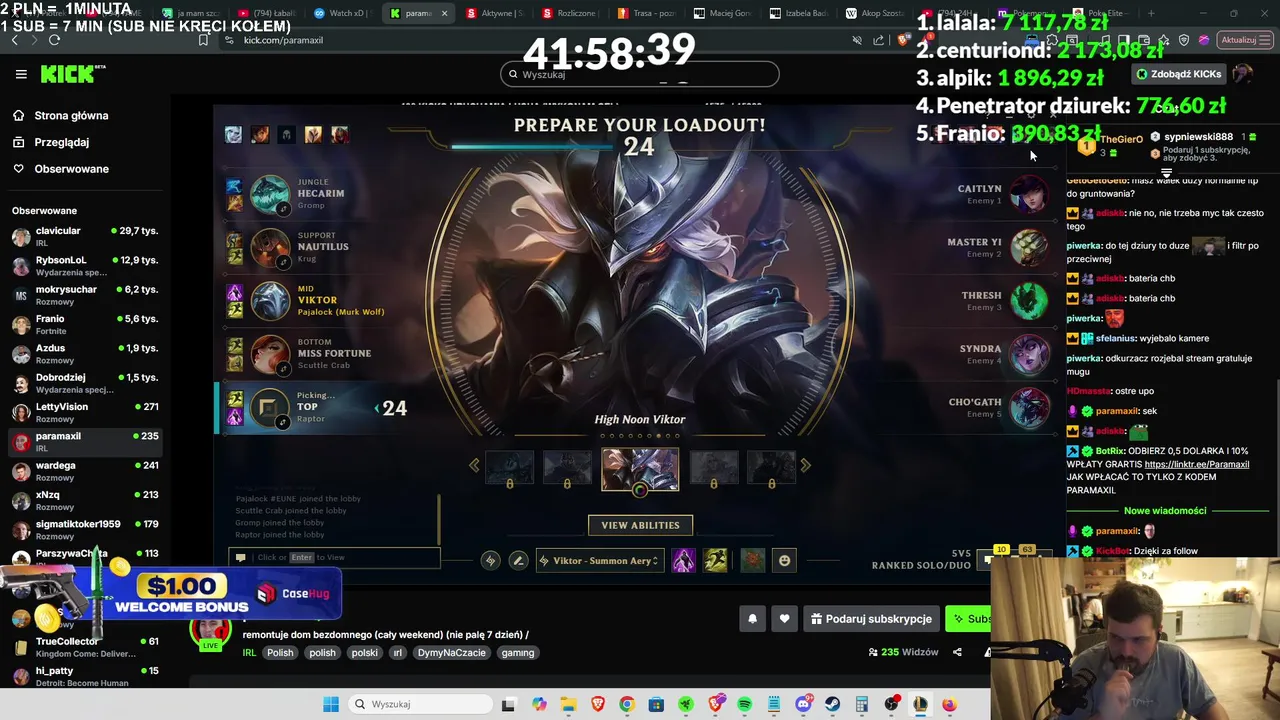This screenshot has width=1280, height=720.
Task: Open the Azdus channel in sidebar
Action: point(85,354)
